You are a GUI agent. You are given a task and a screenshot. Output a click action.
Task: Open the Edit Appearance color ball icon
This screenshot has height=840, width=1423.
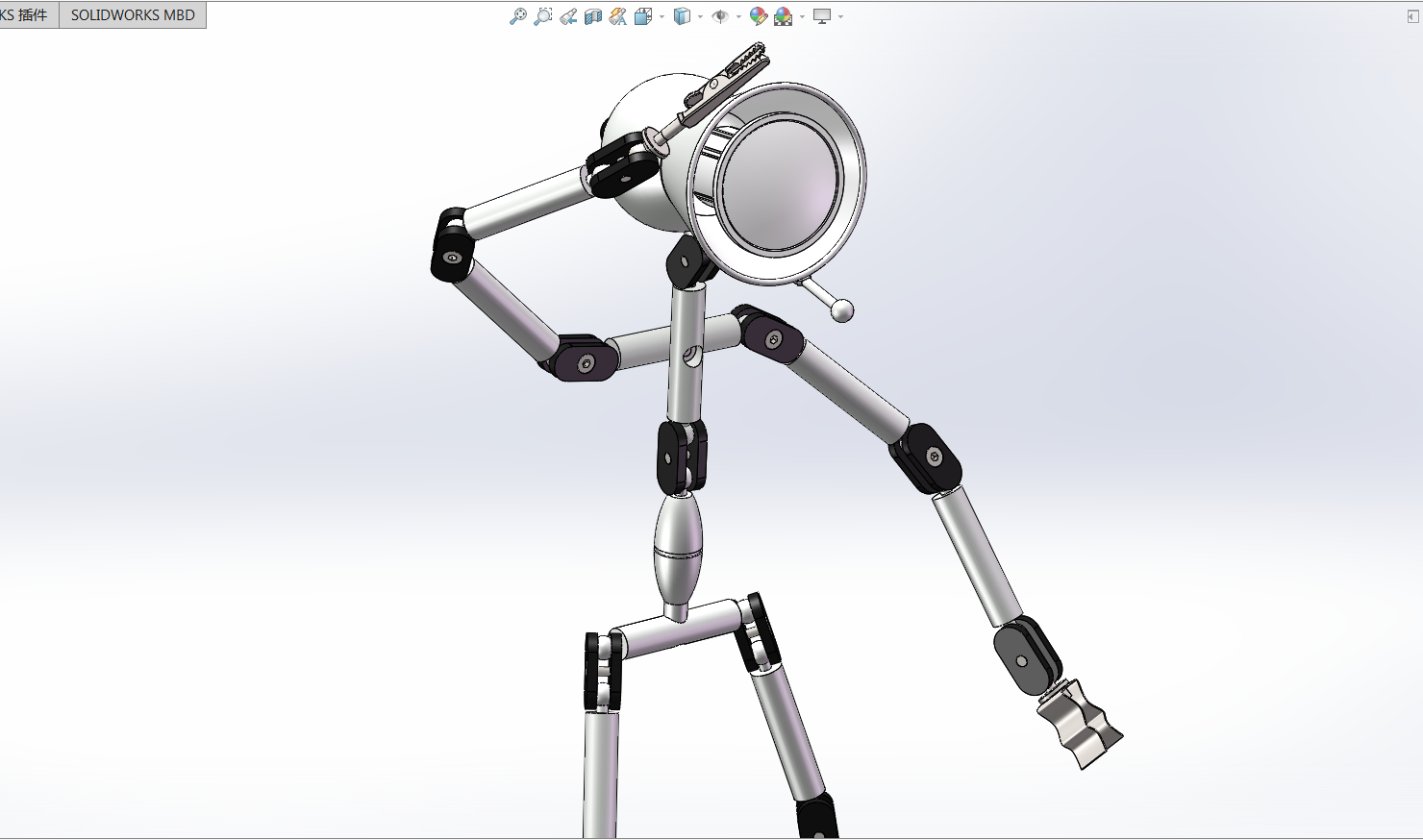point(759,16)
